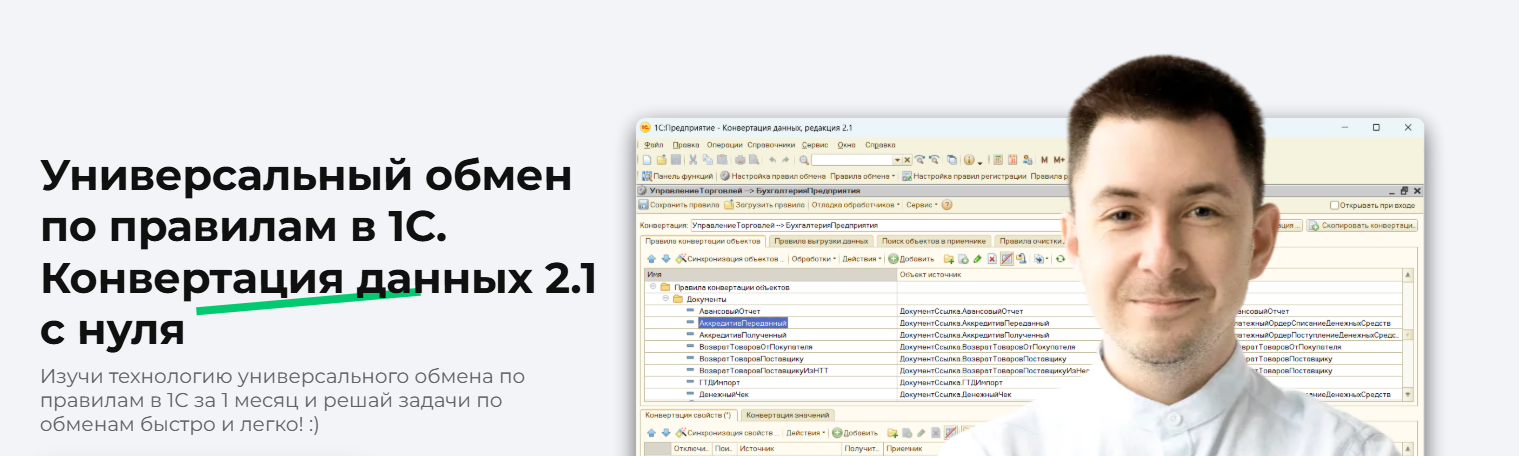The width and height of the screenshot is (1519, 456).
Task: Open the Сервис dropdown in conversion toolbar
Action: [x=922, y=205]
